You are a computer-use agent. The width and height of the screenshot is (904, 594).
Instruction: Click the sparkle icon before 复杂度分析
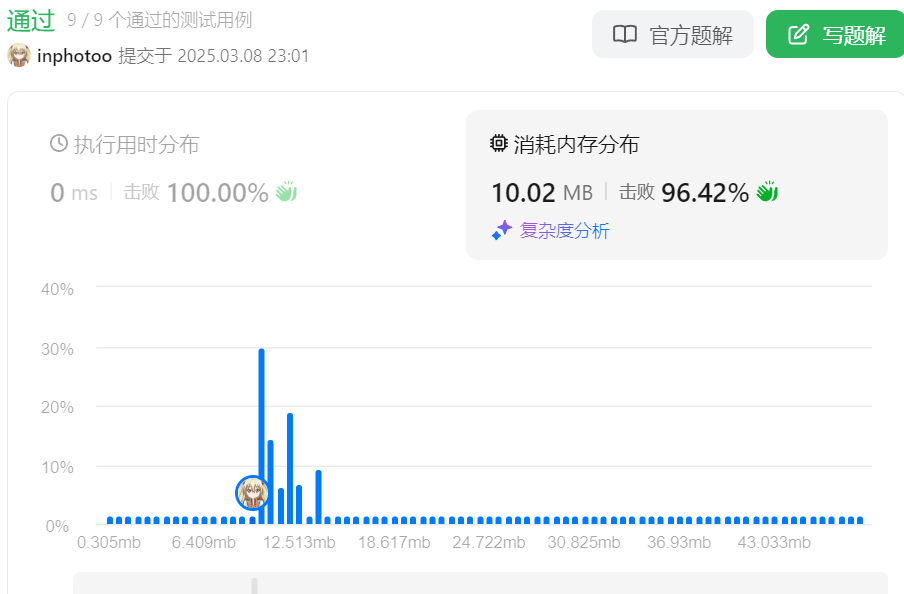point(501,231)
